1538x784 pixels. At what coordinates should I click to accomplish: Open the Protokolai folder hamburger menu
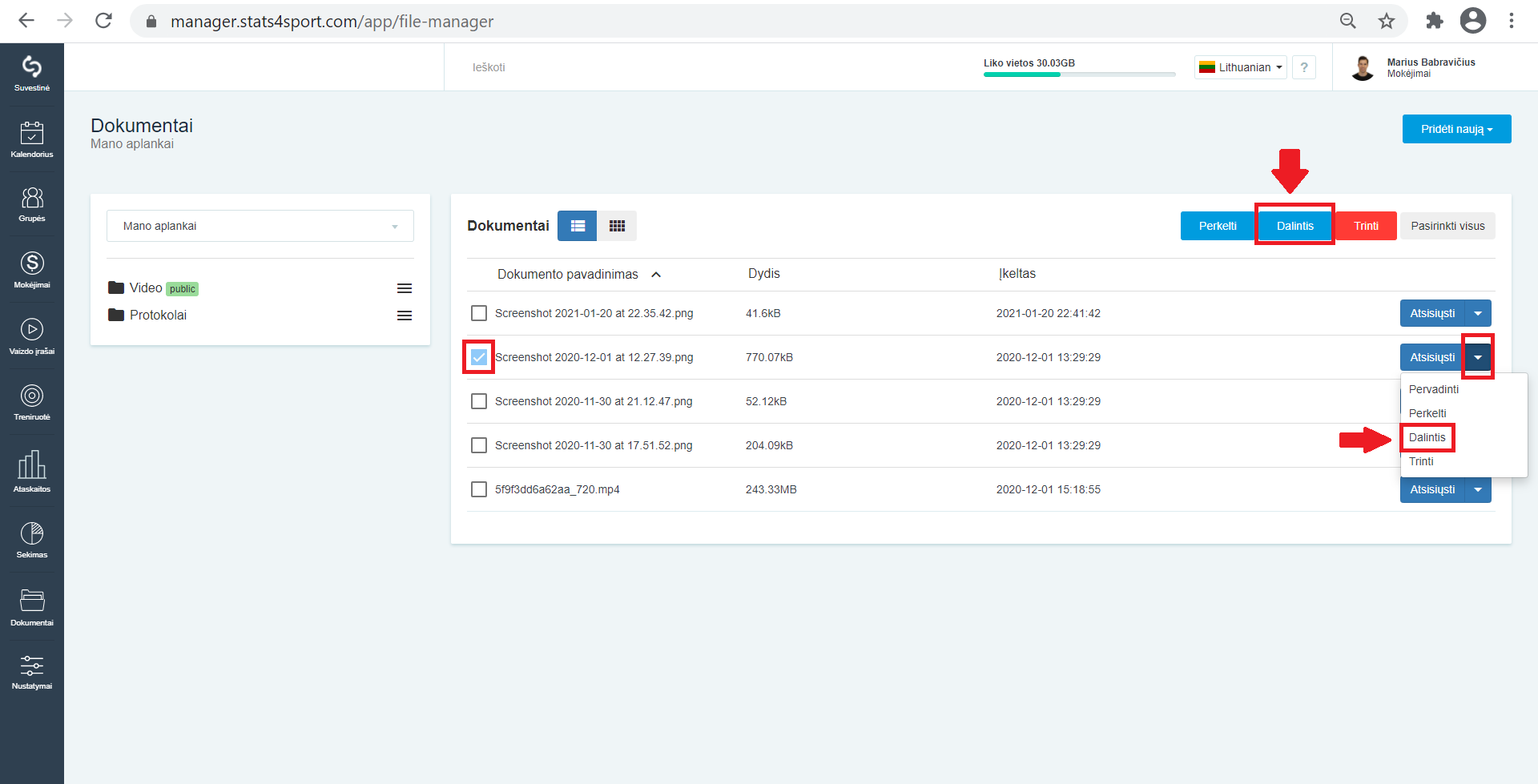point(405,316)
